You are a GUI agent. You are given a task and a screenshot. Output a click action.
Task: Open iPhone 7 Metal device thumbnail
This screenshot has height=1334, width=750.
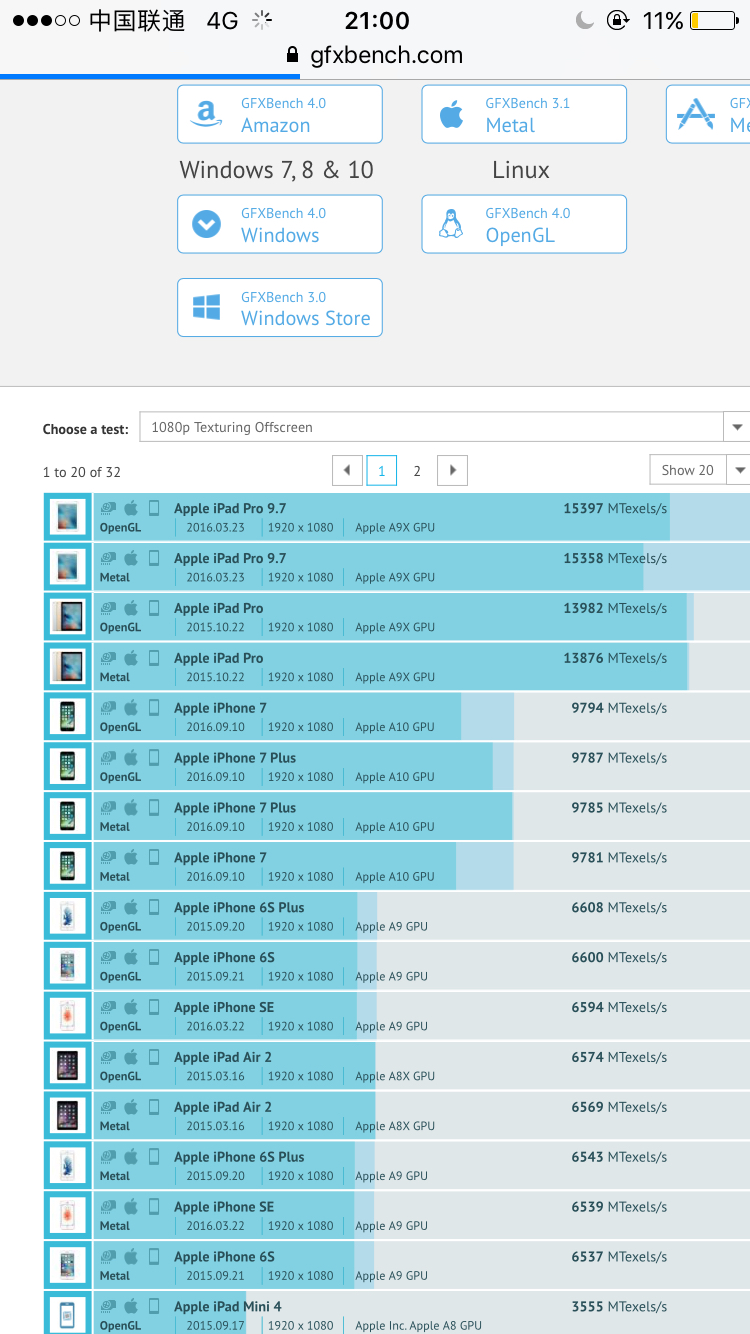pos(68,866)
